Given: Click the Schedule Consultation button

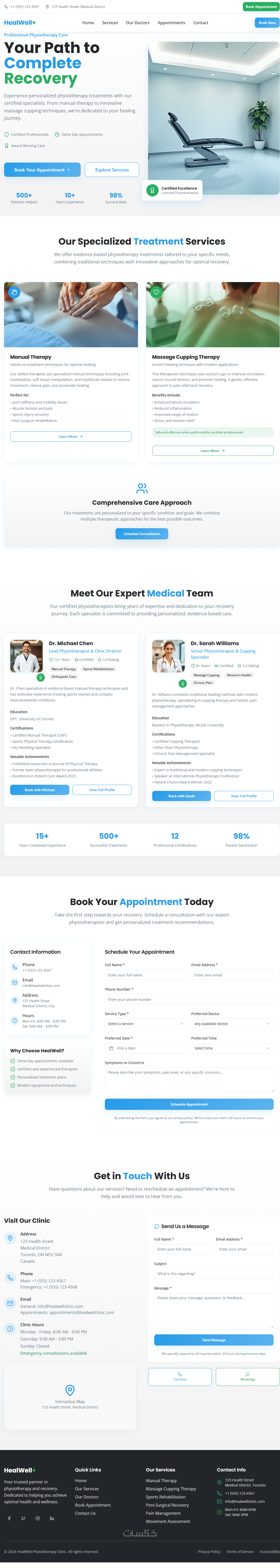Looking at the screenshot, I should tap(142, 534).
